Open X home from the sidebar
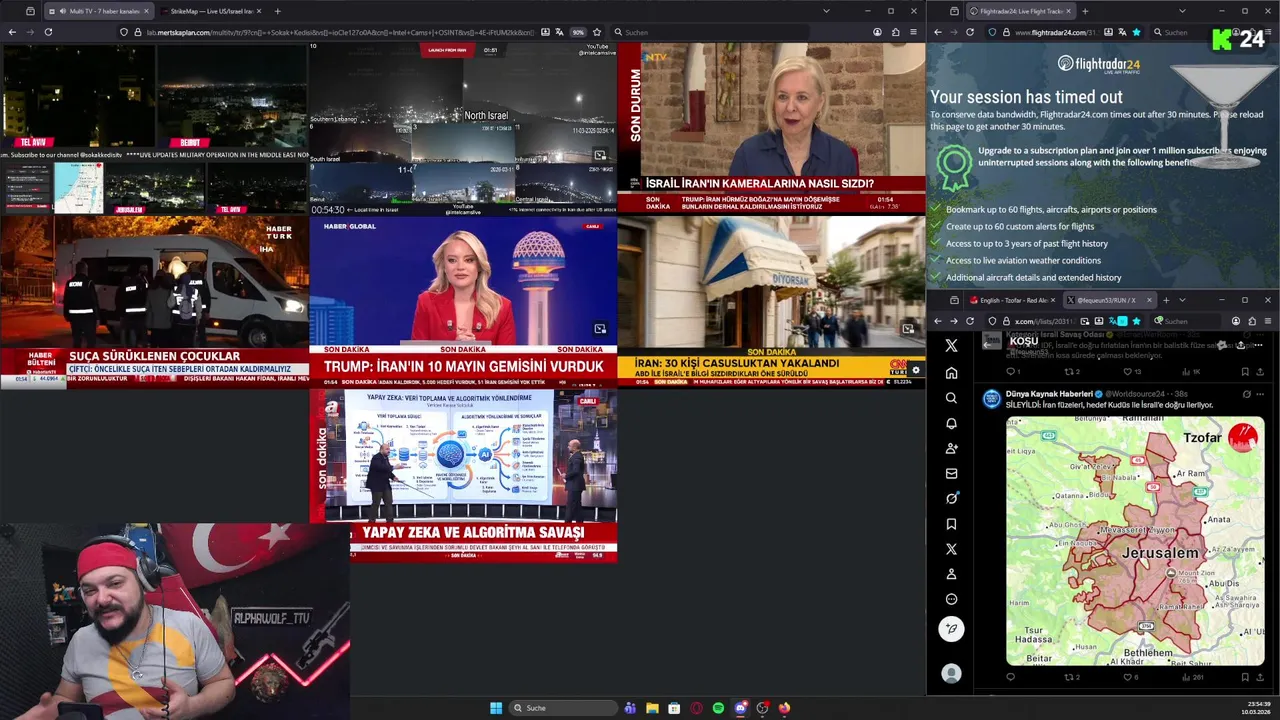This screenshot has height=720, width=1280. (951, 373)
